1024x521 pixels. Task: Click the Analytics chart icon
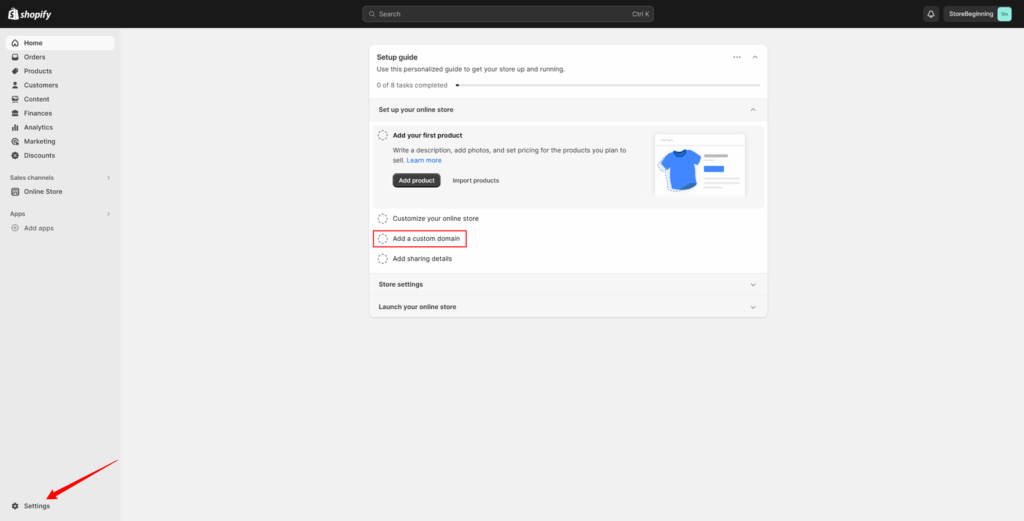15,127
